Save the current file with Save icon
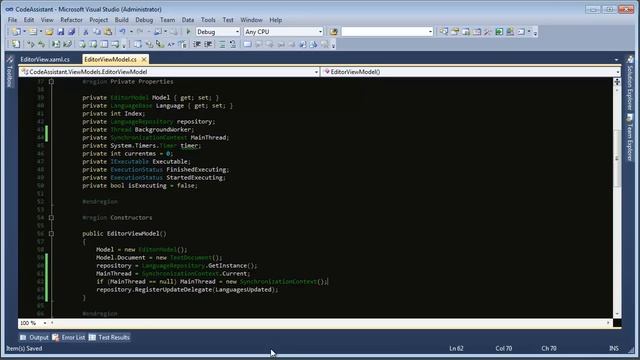 (61, 31)
